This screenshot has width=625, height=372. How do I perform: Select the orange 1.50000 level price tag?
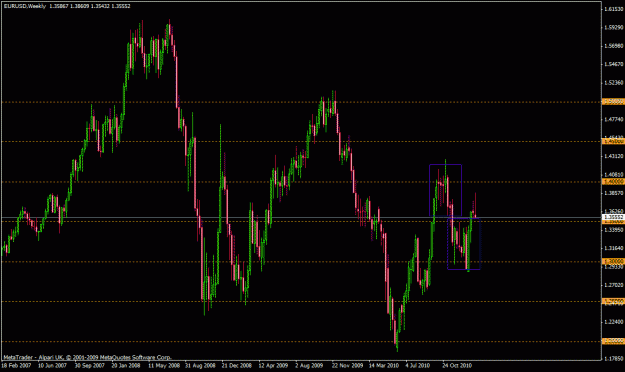tap(613, 102)
